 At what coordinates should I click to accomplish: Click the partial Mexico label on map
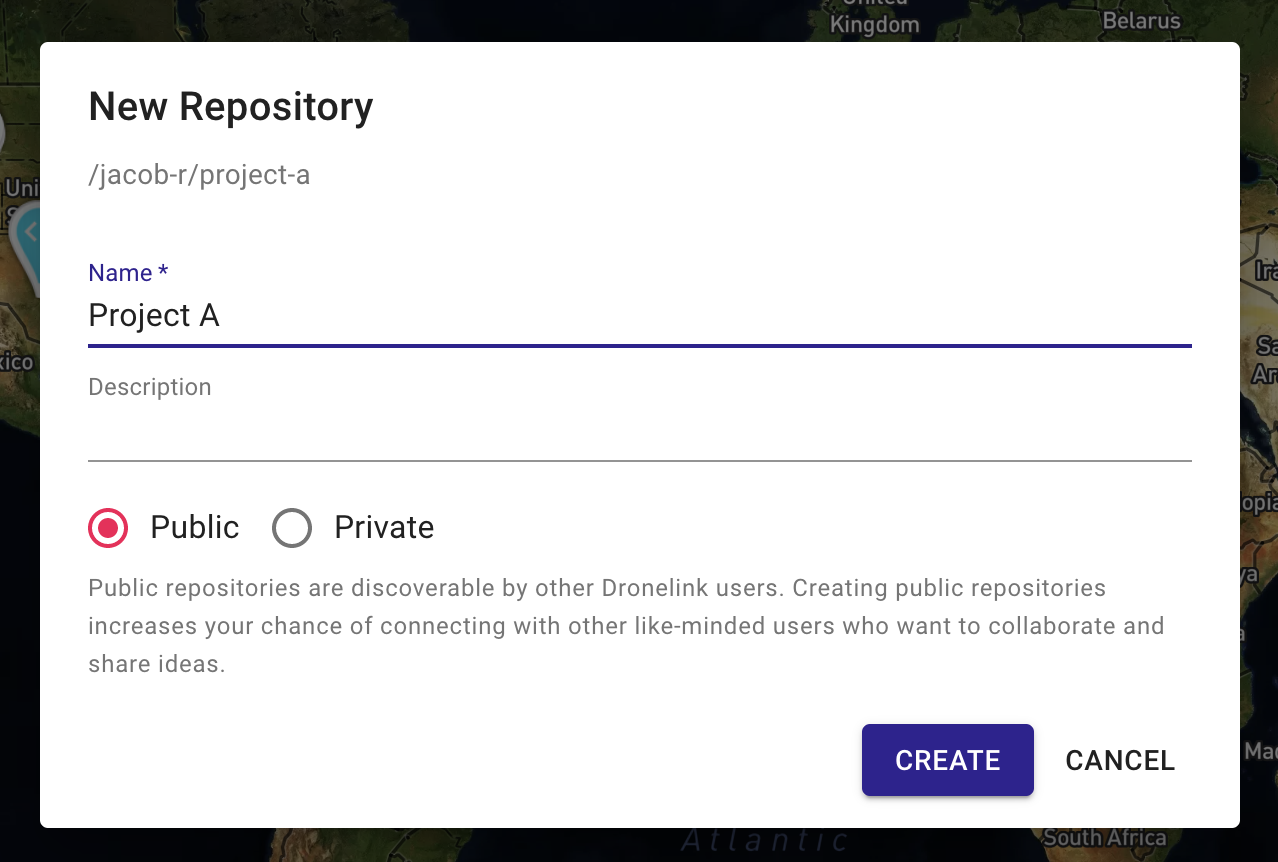[x=17, y=361]
